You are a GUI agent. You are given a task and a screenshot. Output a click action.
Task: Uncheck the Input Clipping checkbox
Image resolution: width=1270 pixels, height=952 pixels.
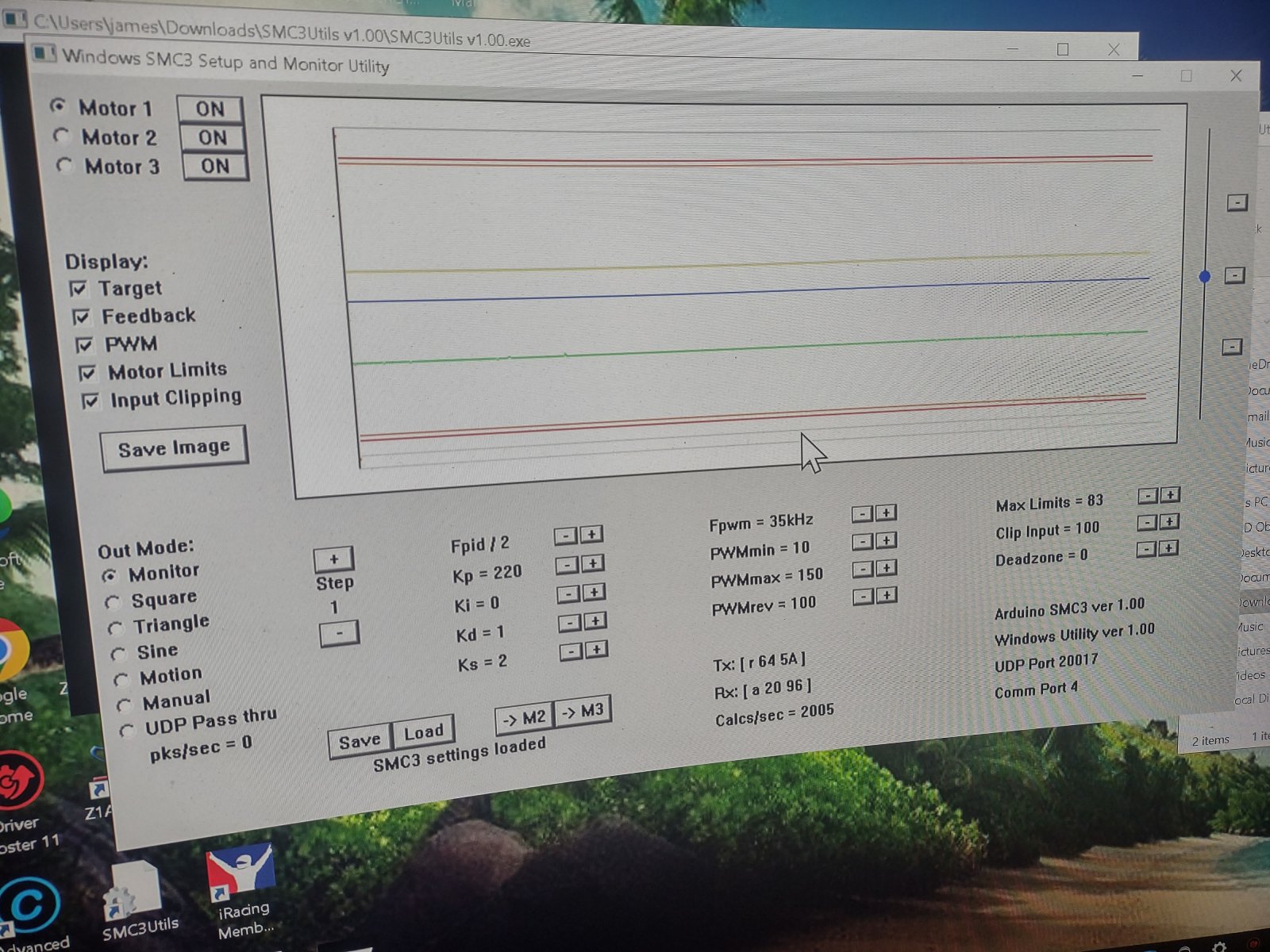pos(90,401)
